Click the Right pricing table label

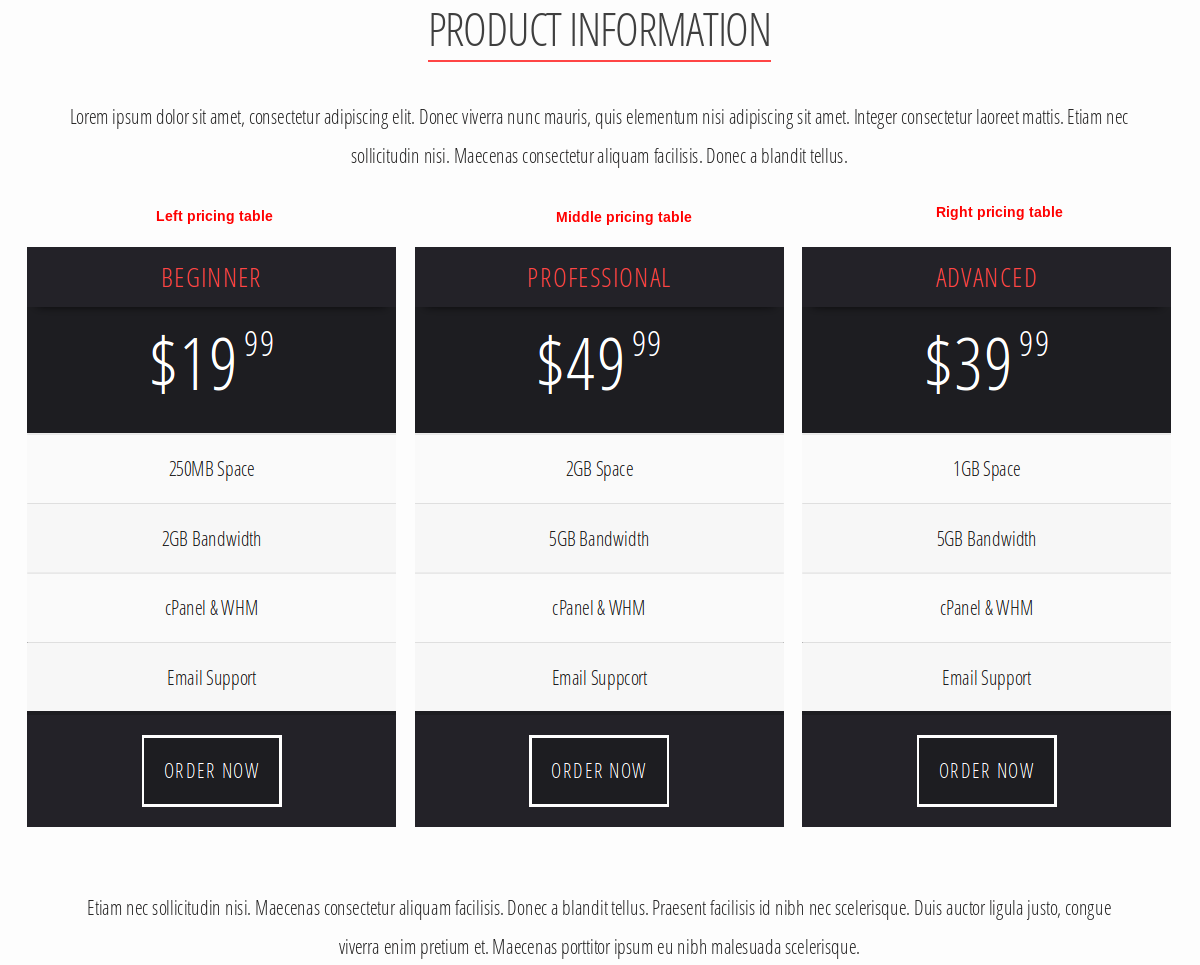click(x=999, y=212)
